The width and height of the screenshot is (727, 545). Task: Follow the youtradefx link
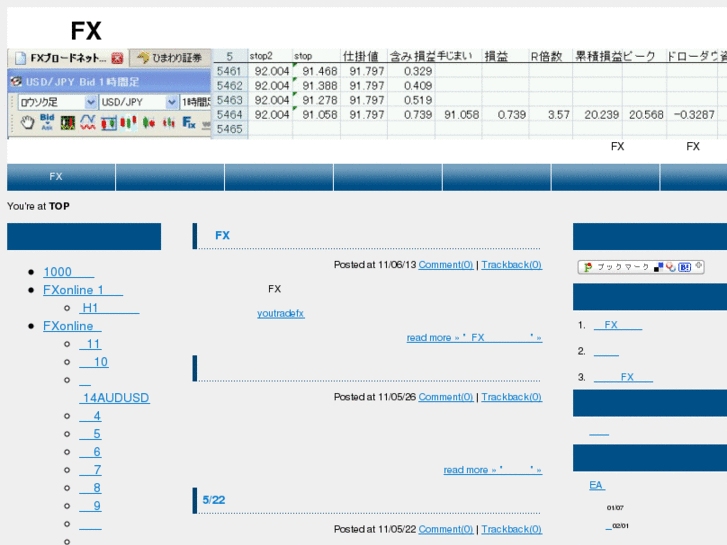coord(281,314)
